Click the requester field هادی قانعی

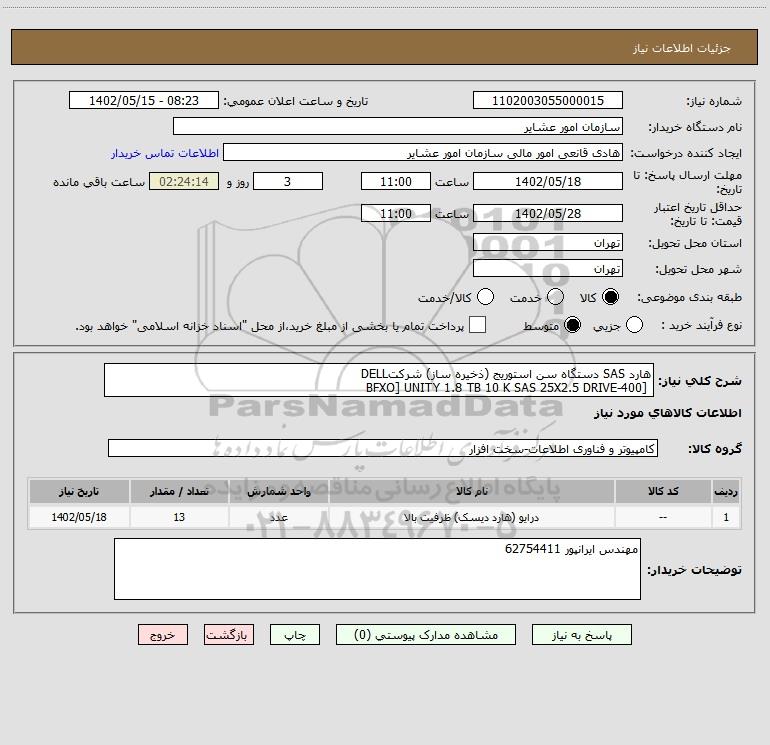423,152
